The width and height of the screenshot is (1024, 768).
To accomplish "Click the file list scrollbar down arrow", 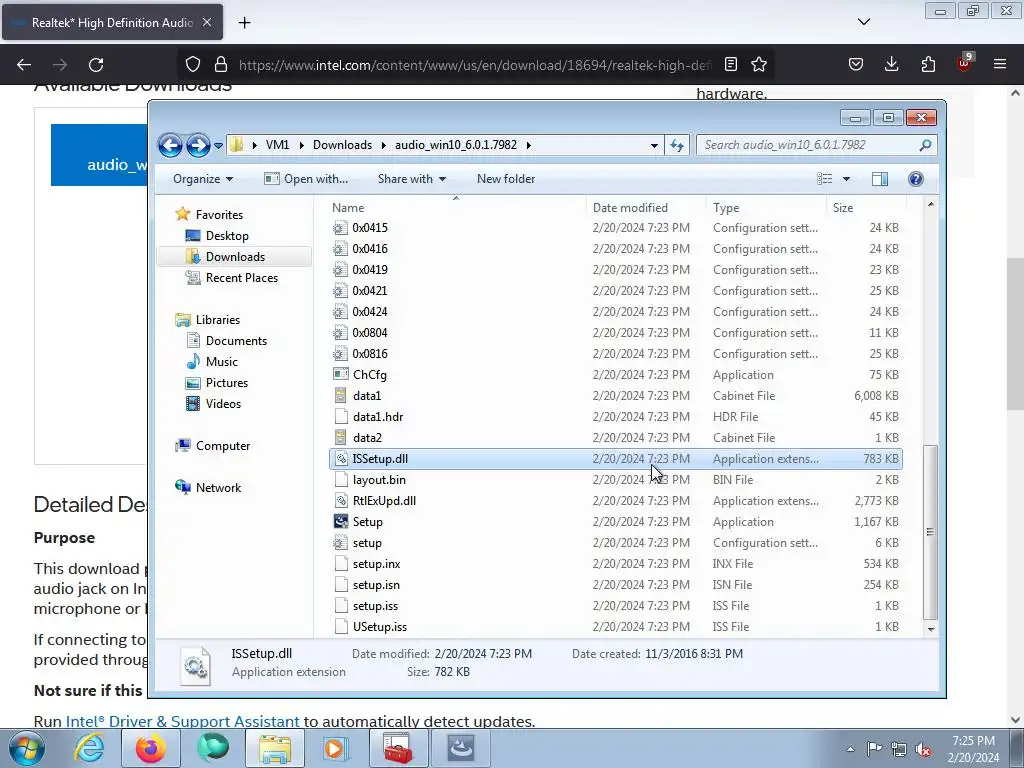I will [931, 630].
